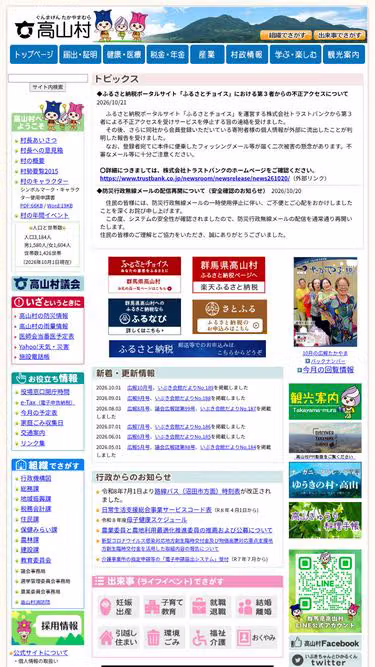Open the 採用情報 banner

[48, 628]
